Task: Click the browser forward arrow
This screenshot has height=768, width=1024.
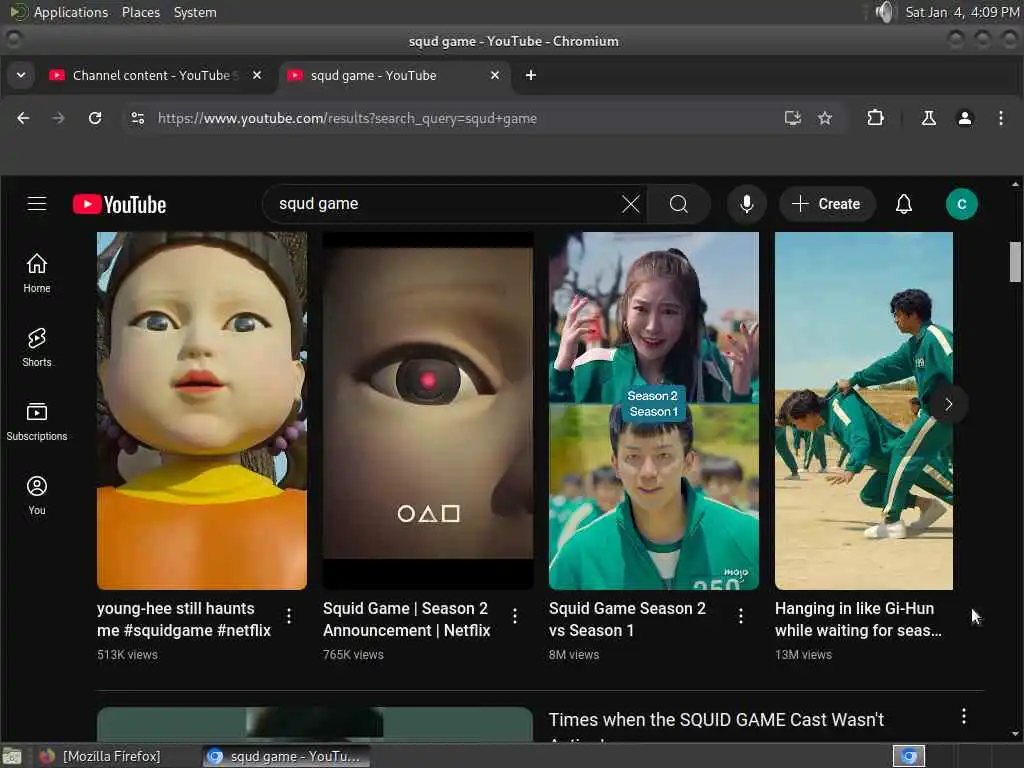Action: pyautogui.click(x=58, y=118)
